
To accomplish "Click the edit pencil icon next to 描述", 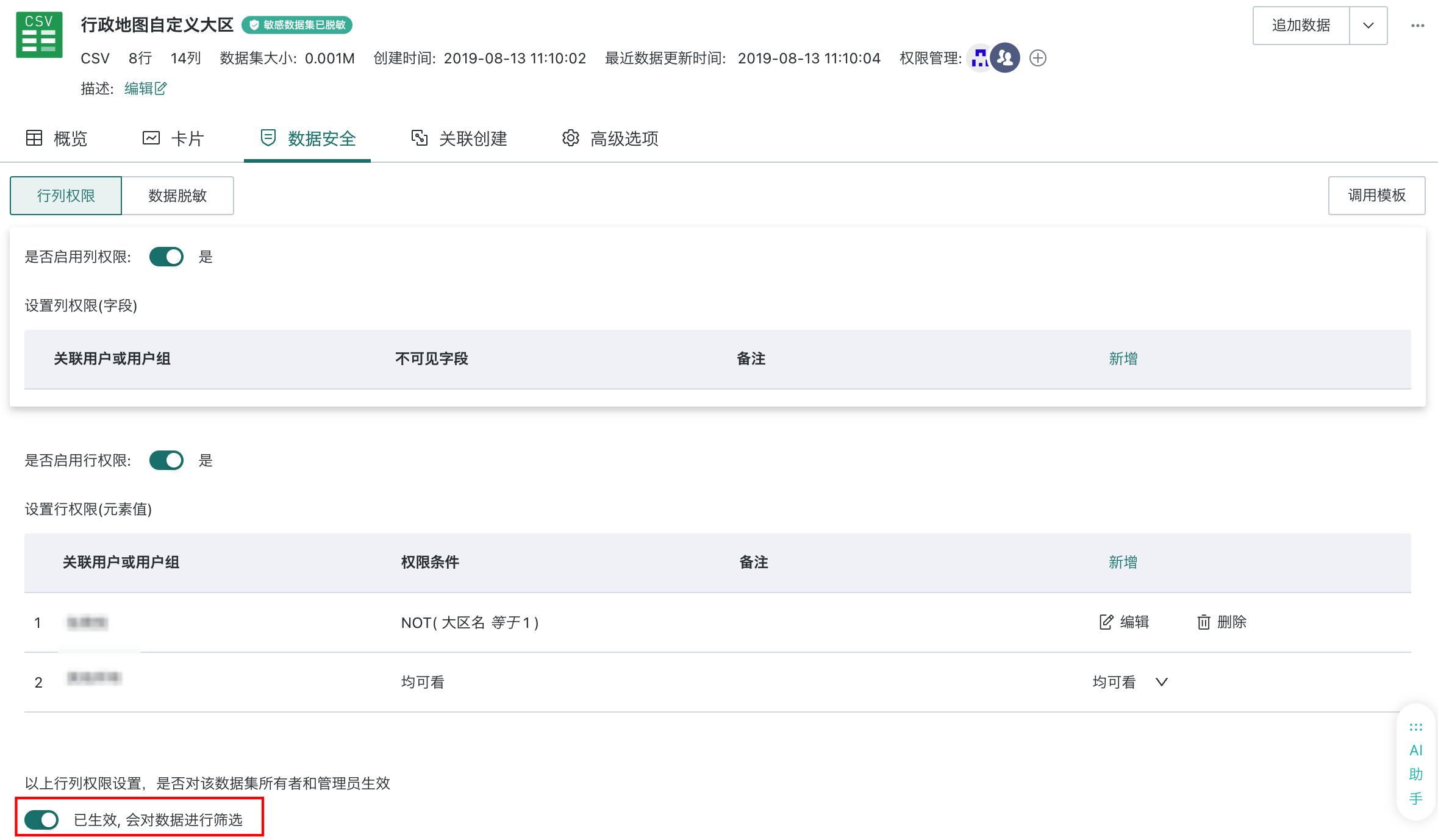I will 160,88.
